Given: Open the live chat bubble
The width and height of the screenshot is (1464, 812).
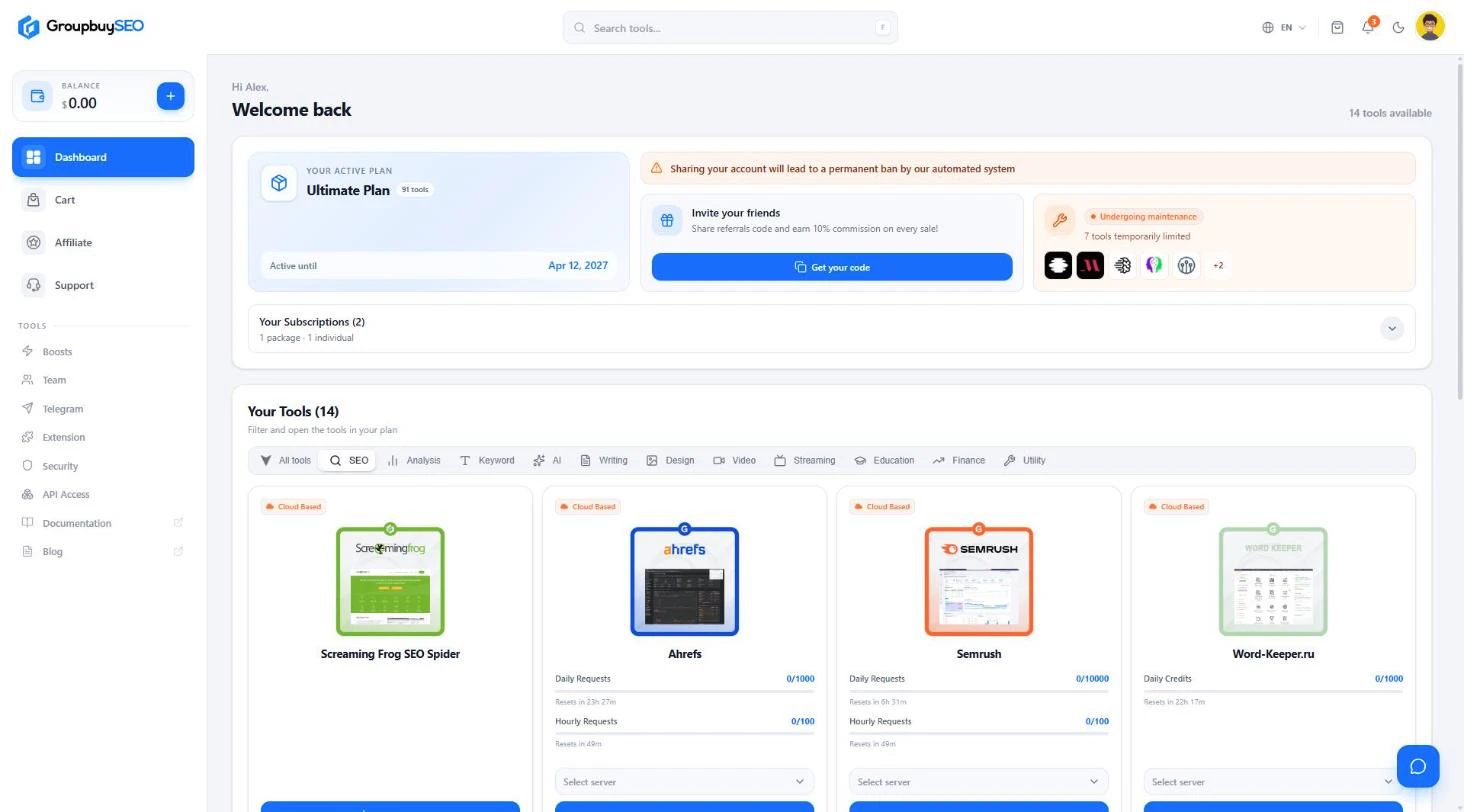Looking at the screenshot, I should 1418,766.
